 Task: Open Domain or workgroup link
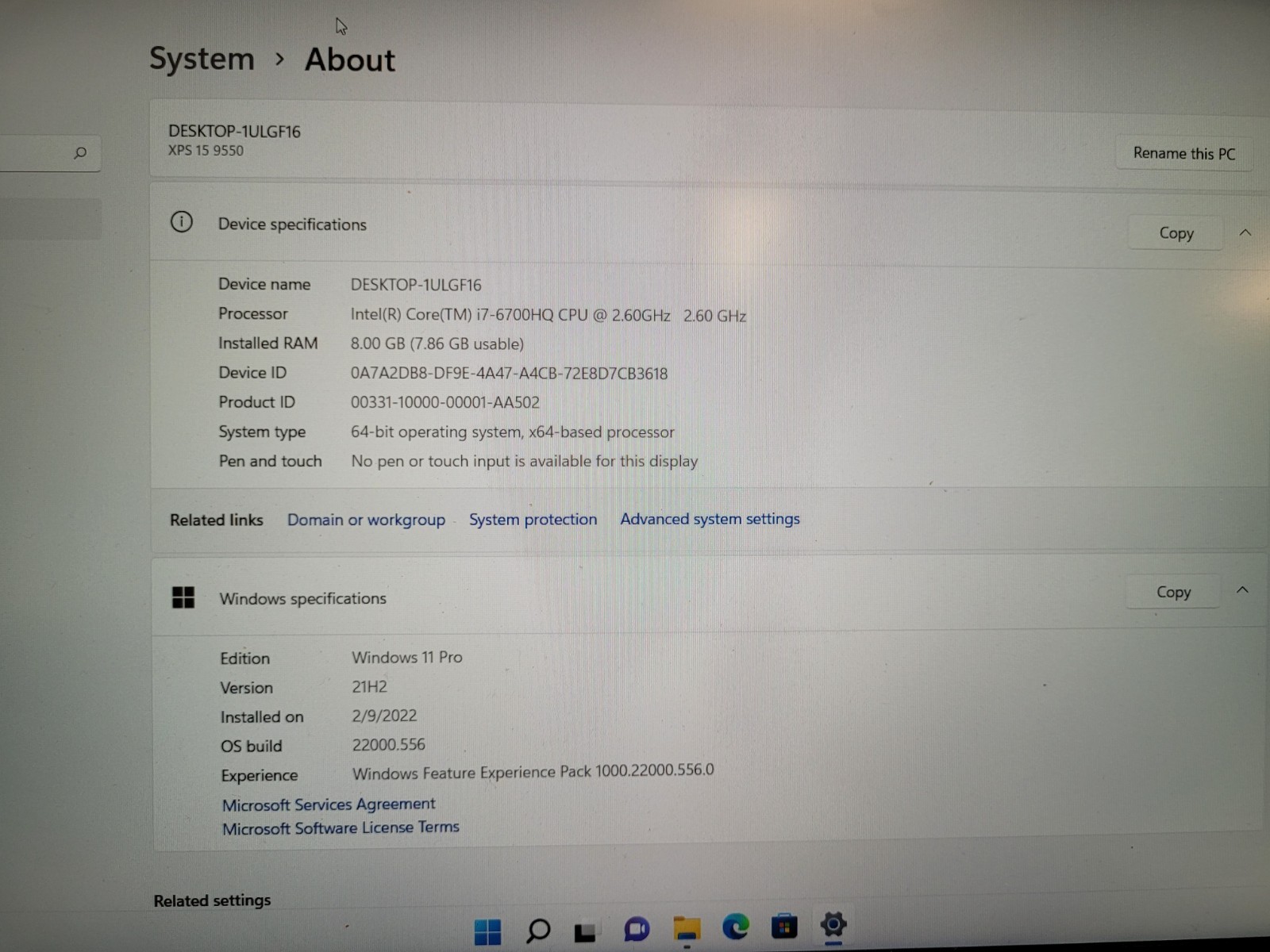366,520
